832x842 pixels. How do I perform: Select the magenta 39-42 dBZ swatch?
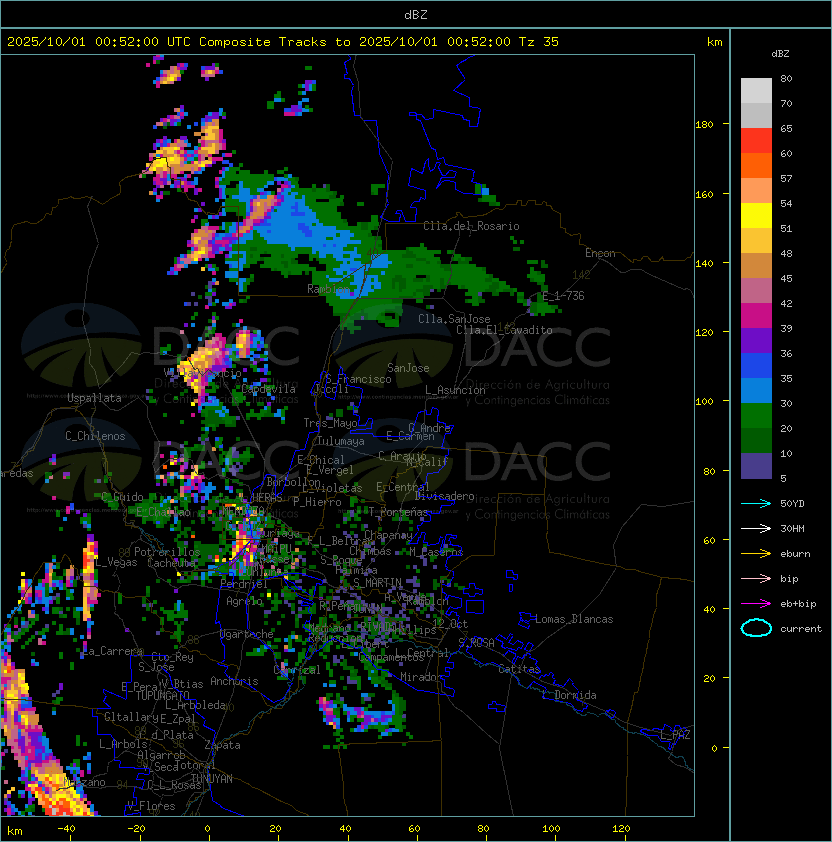(756, 315)
